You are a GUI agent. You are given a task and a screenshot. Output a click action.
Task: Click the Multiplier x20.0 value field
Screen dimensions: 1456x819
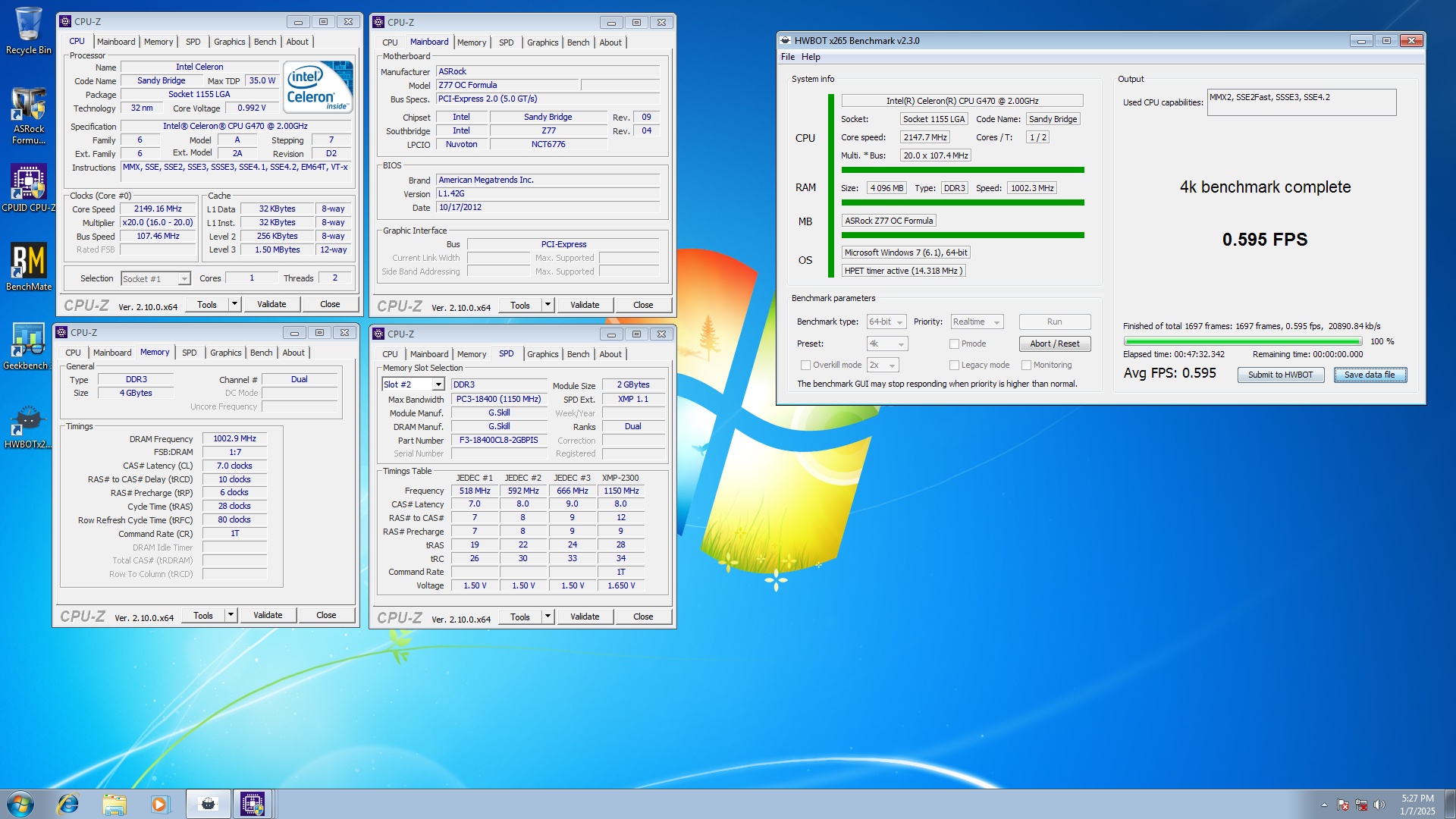(x=158, y=223)
